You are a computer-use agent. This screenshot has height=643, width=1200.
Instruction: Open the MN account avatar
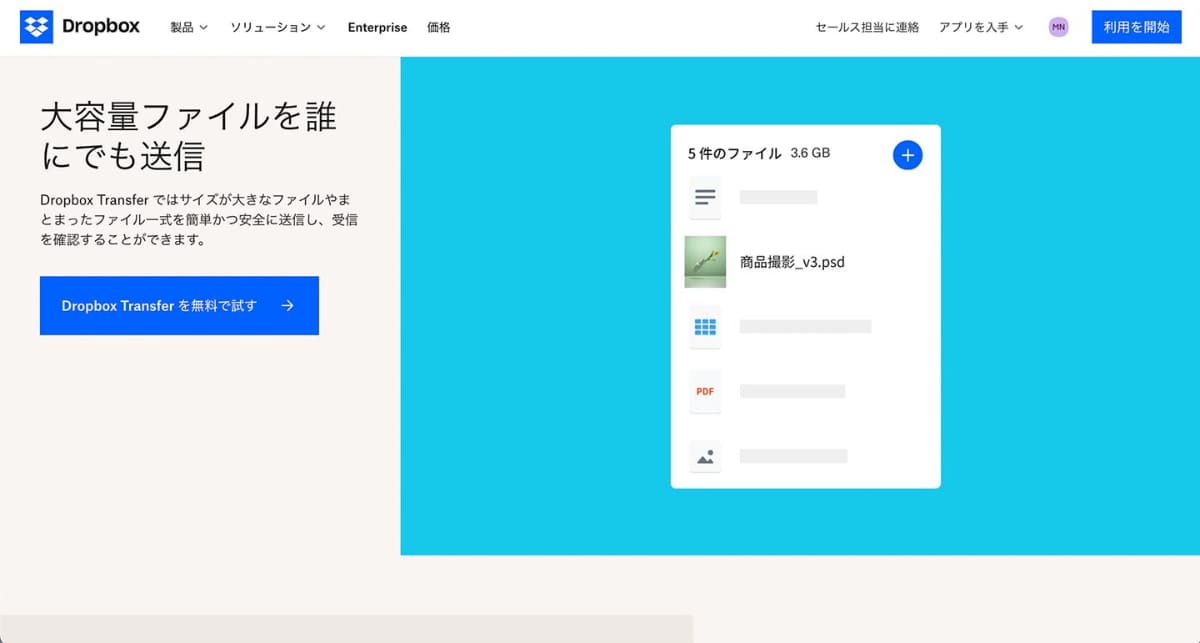point(1058,27)
